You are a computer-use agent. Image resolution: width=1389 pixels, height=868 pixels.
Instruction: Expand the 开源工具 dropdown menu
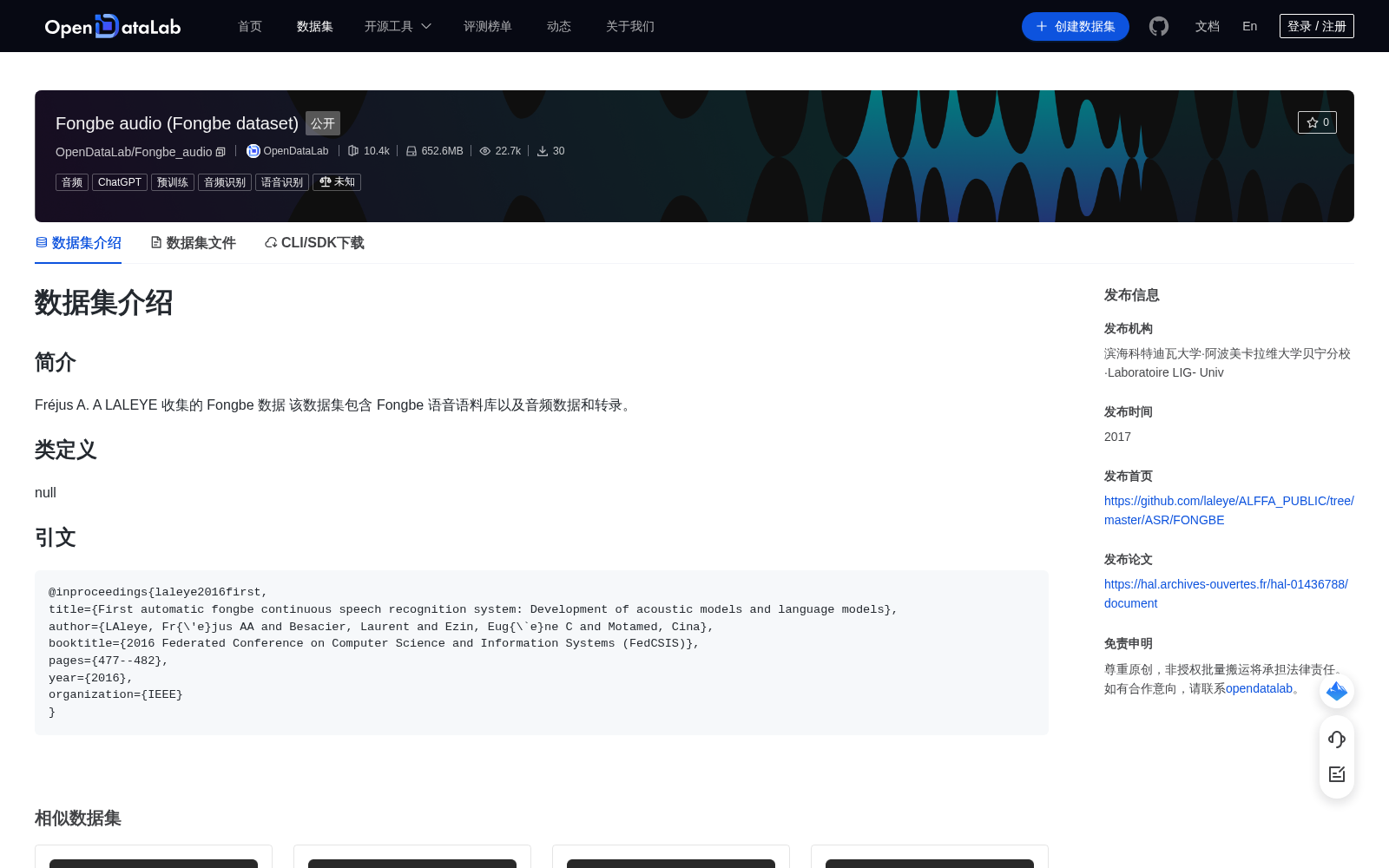click(398, 26)
